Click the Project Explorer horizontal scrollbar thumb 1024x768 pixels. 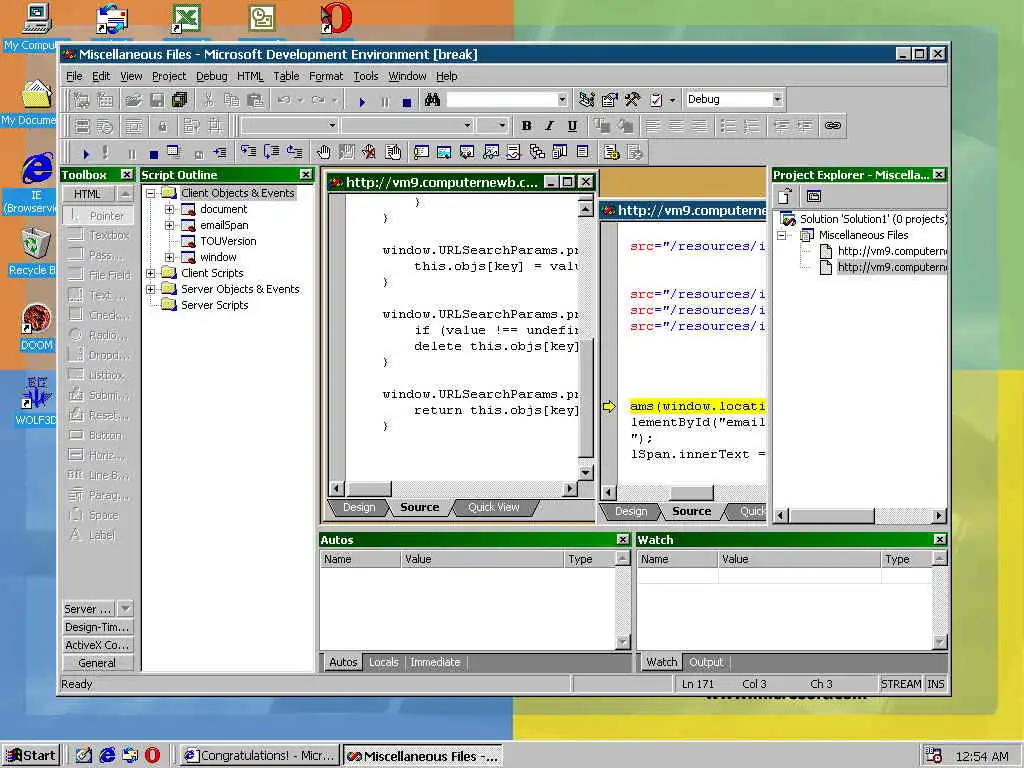click(x=832, y=516)
